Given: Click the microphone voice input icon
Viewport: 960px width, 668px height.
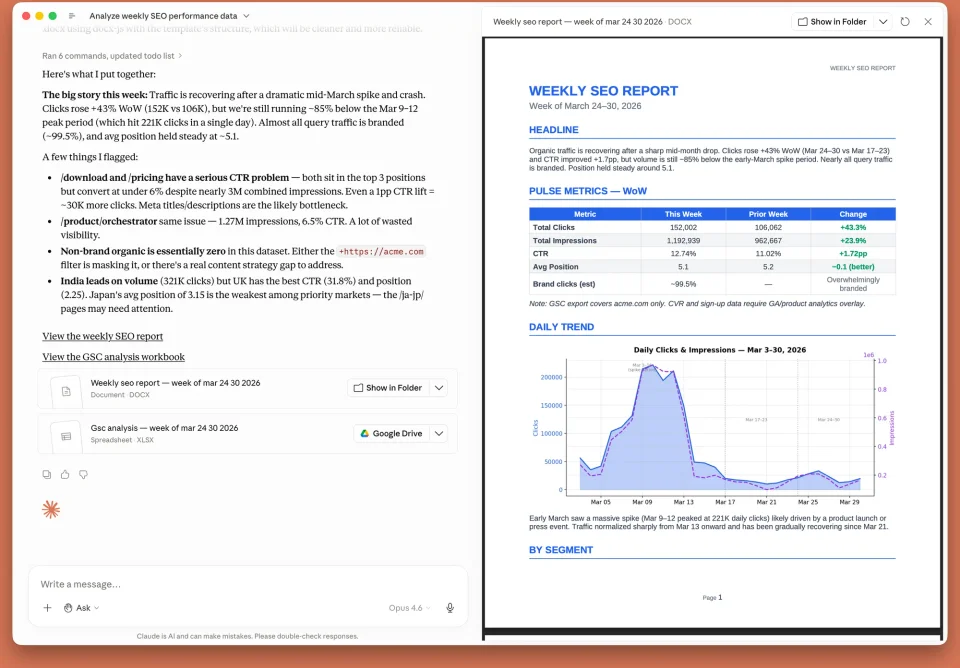Looking at the screenshot, I should pyautogui.click(x=450, y=608).
